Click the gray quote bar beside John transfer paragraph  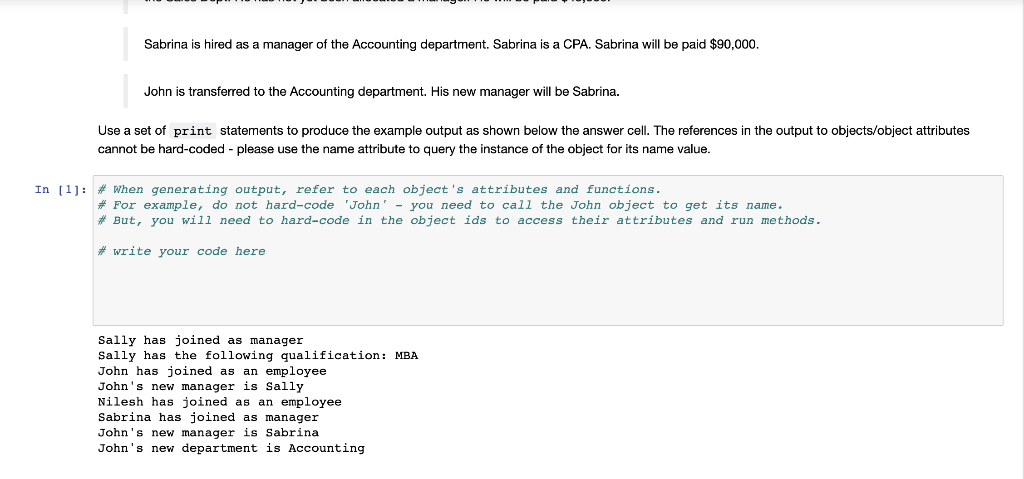point(125,91)
